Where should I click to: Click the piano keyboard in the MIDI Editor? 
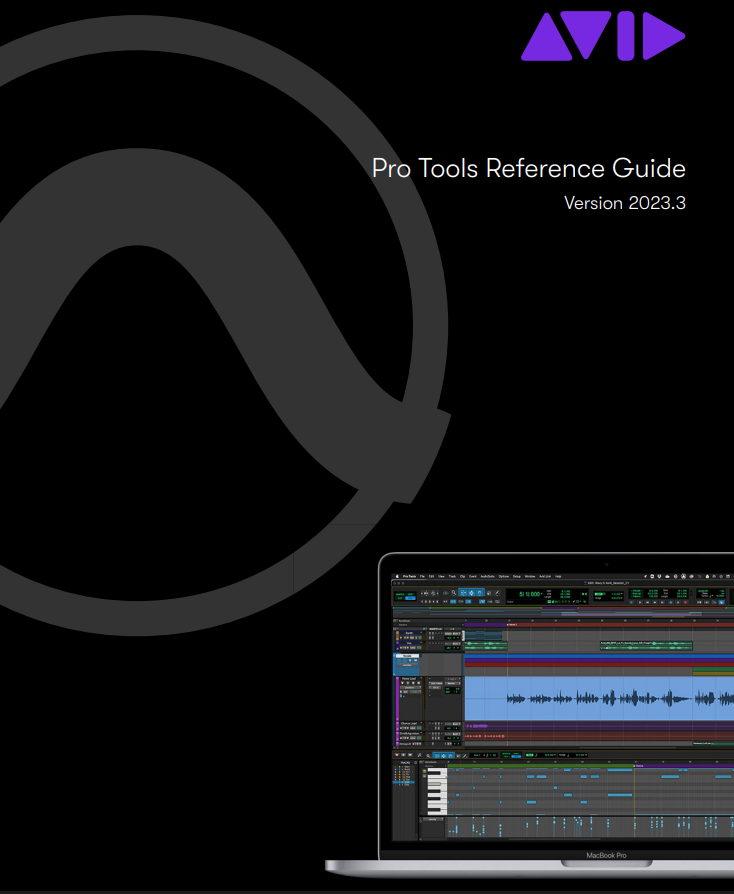pos(437,791)
